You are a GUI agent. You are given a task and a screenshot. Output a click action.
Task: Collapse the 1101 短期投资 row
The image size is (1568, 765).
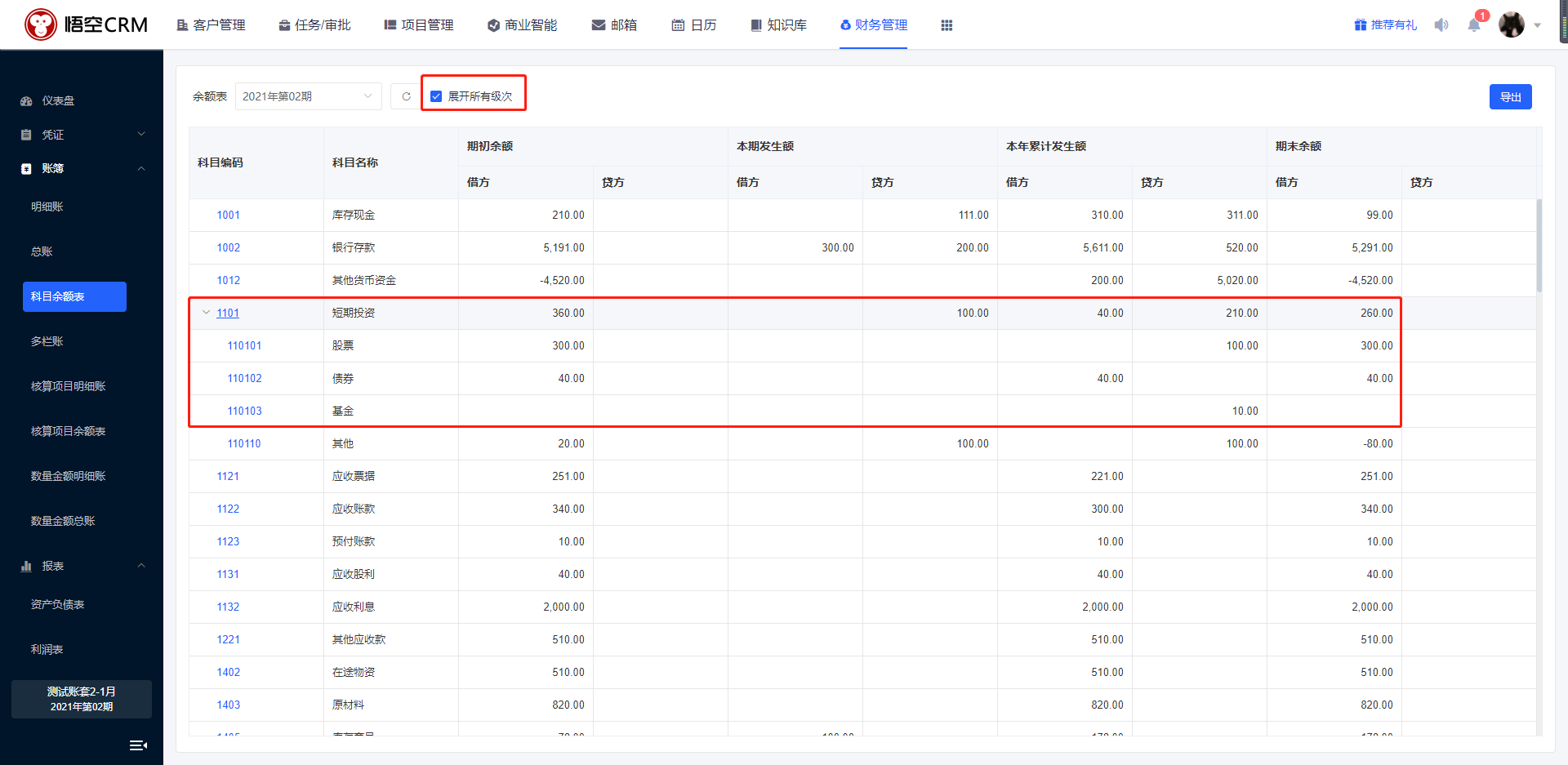206,313
